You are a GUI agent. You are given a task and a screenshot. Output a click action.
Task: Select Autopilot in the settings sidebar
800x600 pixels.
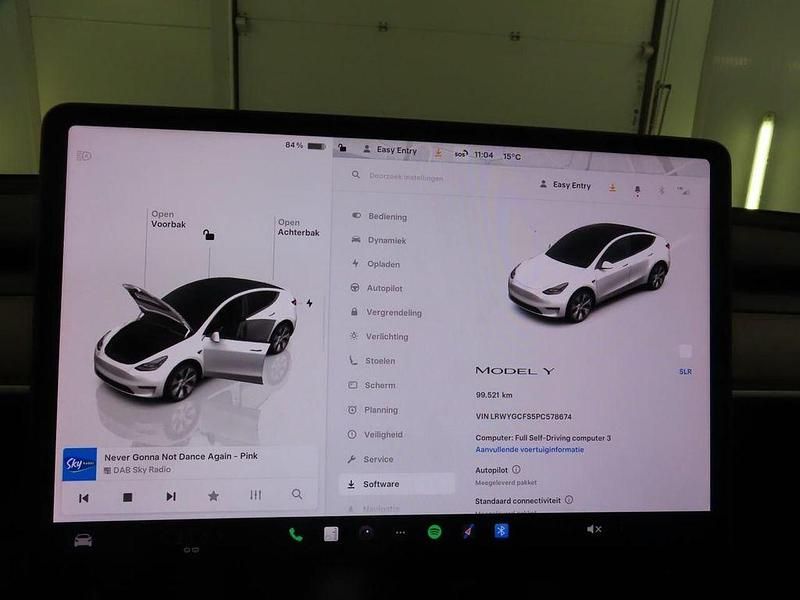tap(385, 287)
